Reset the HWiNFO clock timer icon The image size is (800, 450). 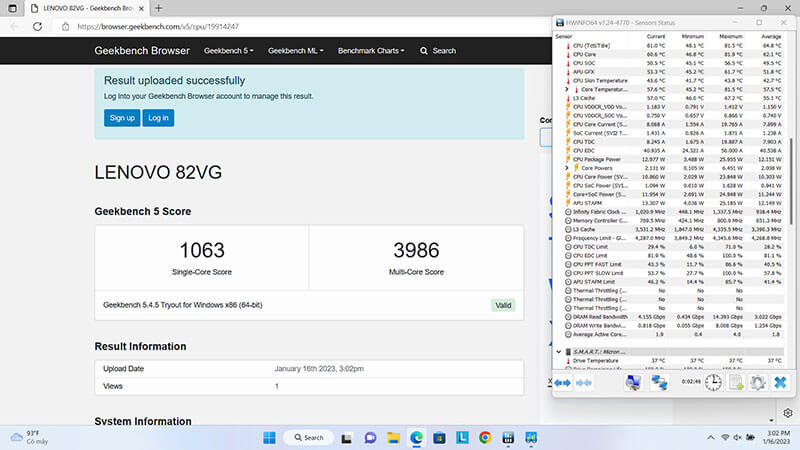click(713, 383)
